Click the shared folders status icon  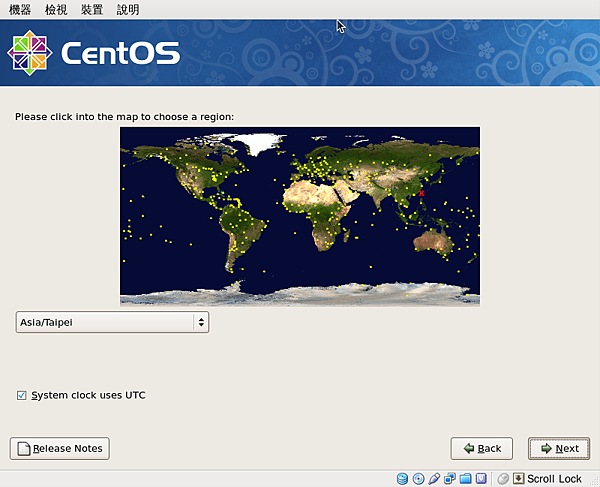coord(465,479)
